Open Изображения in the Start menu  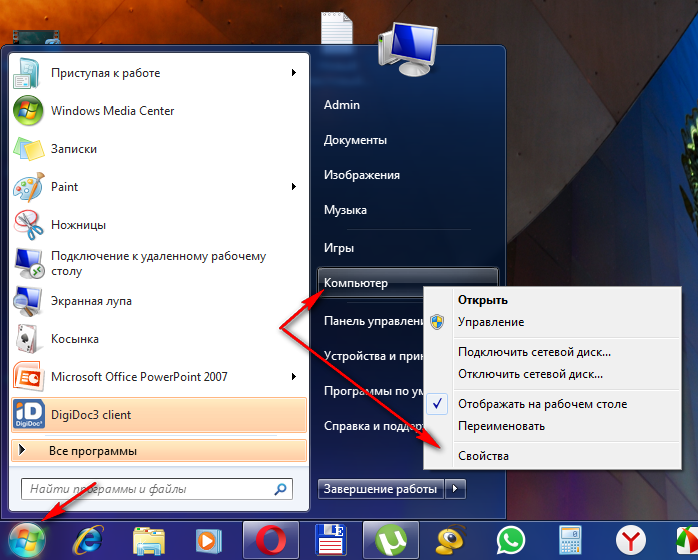point(362,175)
